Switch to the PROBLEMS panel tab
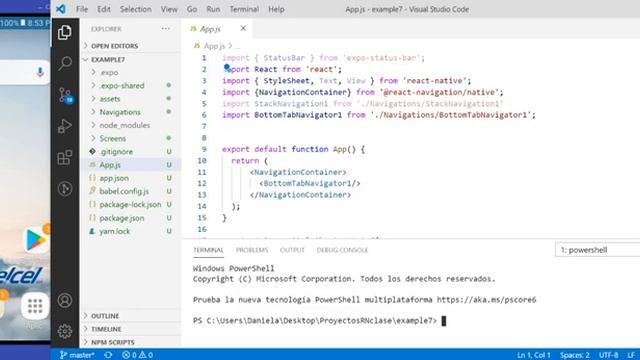This screenshot has height=360, width=640. click(252, 250)
